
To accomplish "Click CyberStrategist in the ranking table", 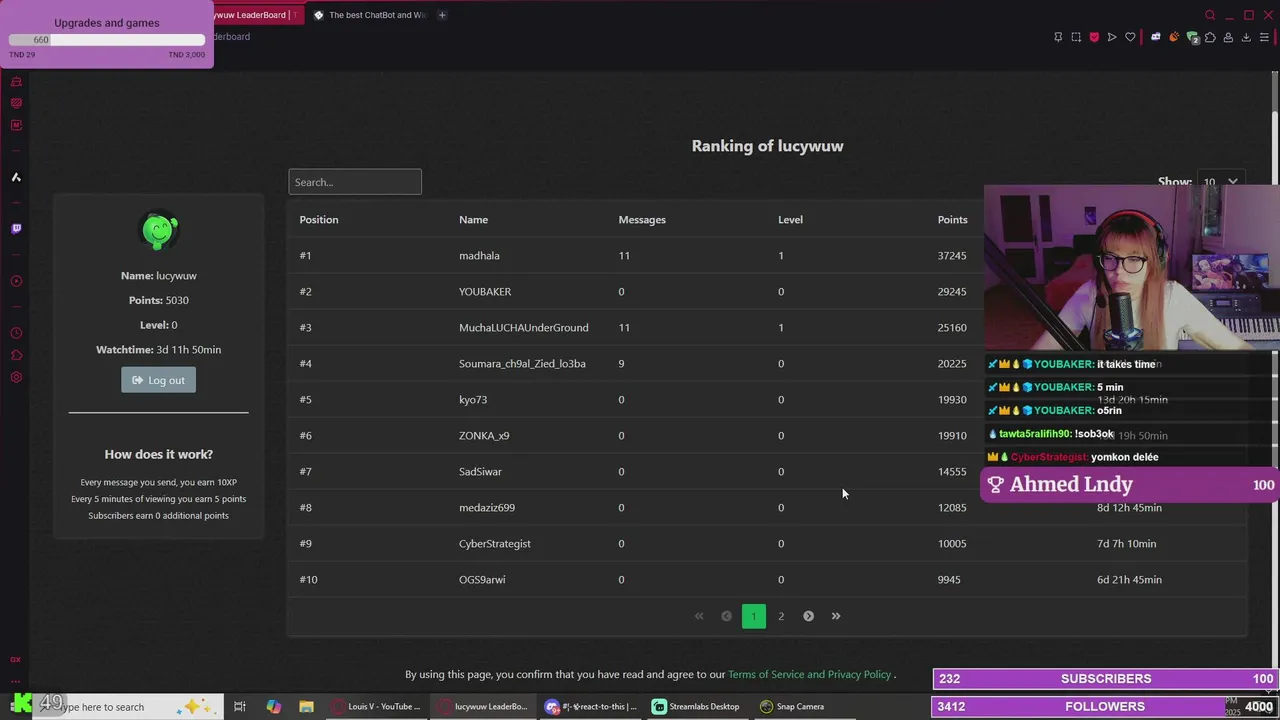I will click(x=495, y=544).
